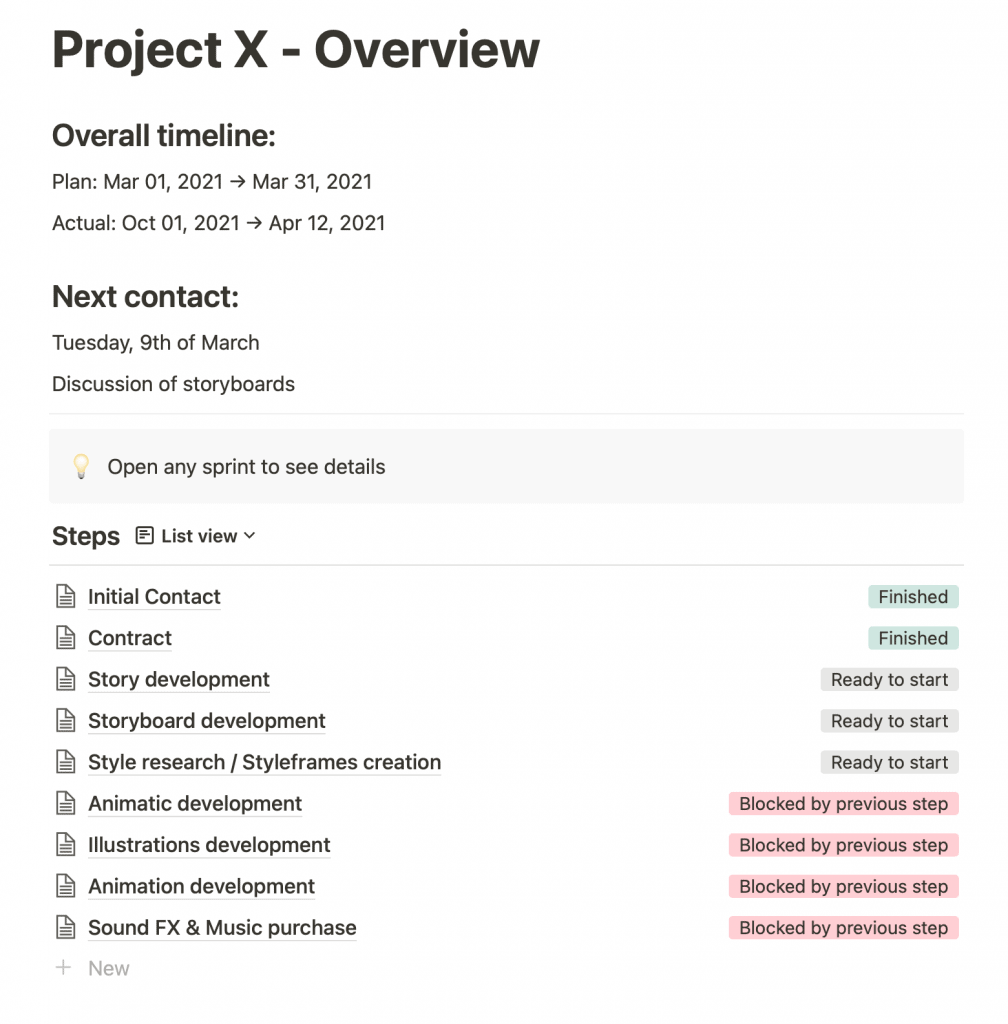
Task: Click the page icon beside Initial Contact
Action: pos(65,596)
